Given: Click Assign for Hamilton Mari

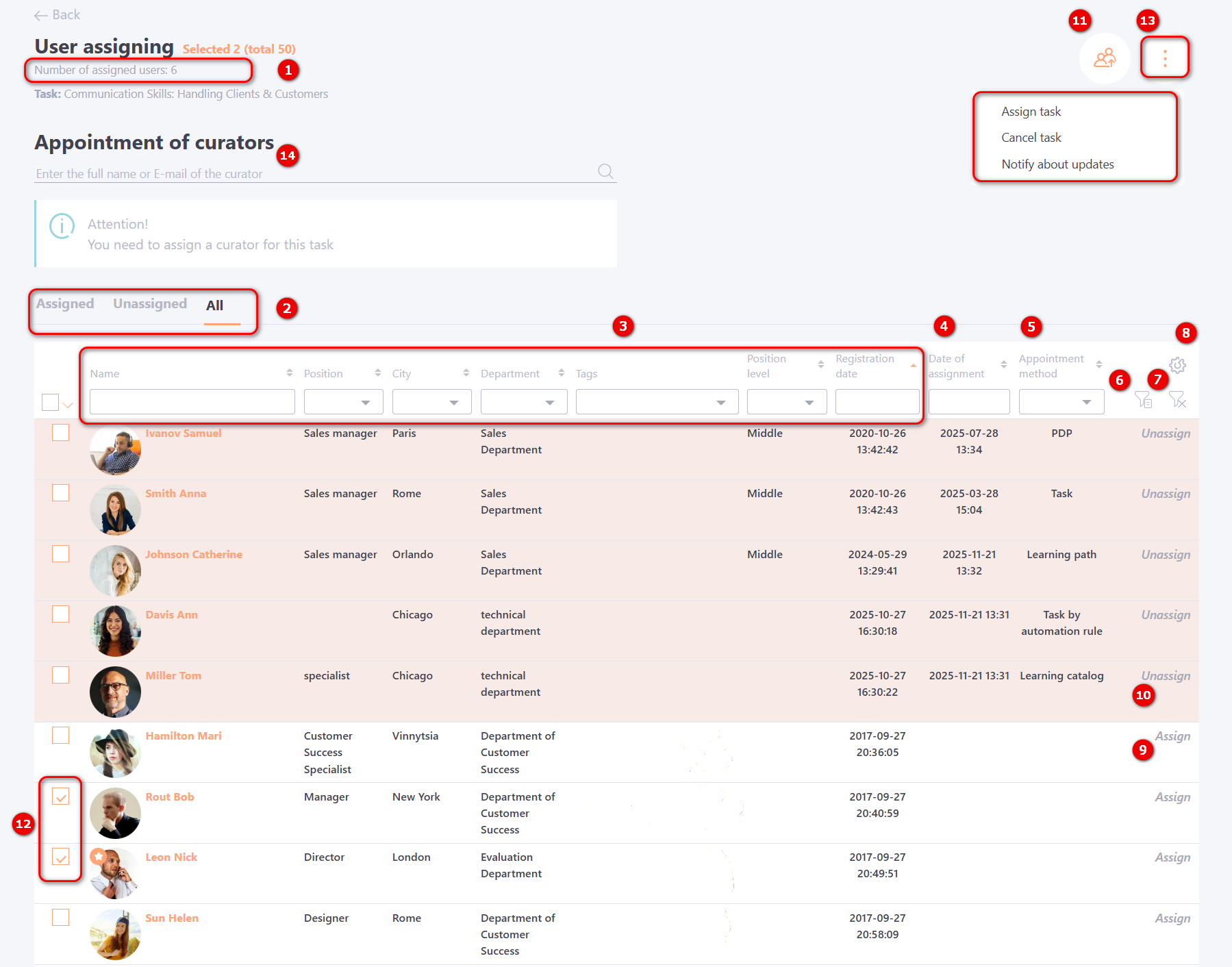Looking at the screenshot, I should click(1172, 736).
